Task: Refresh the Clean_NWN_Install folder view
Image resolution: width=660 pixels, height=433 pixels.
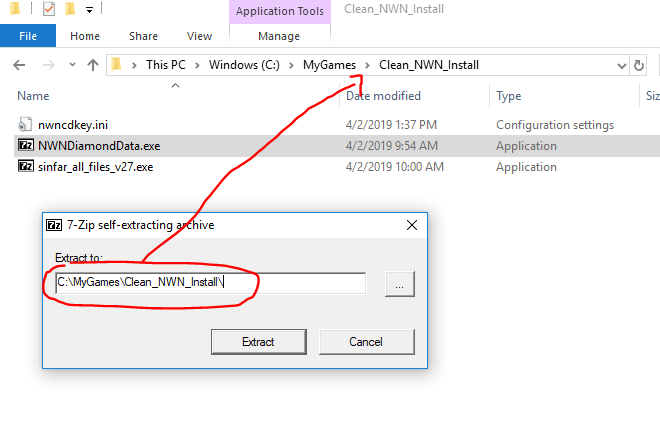Action: click(x=639, y=65)
